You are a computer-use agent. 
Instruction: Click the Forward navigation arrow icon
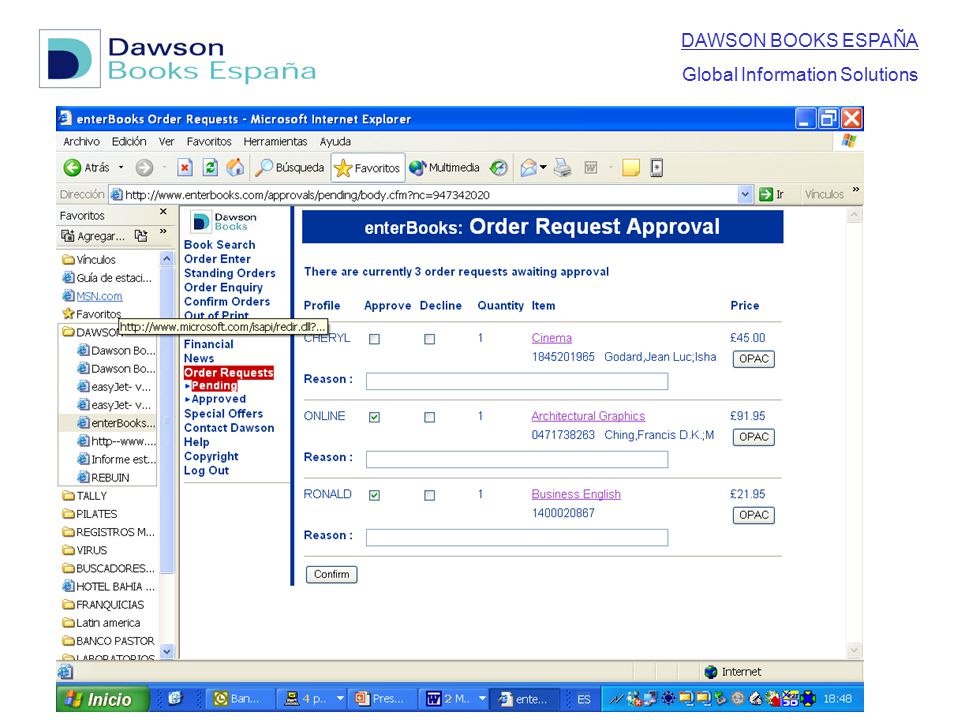(144, 167)
